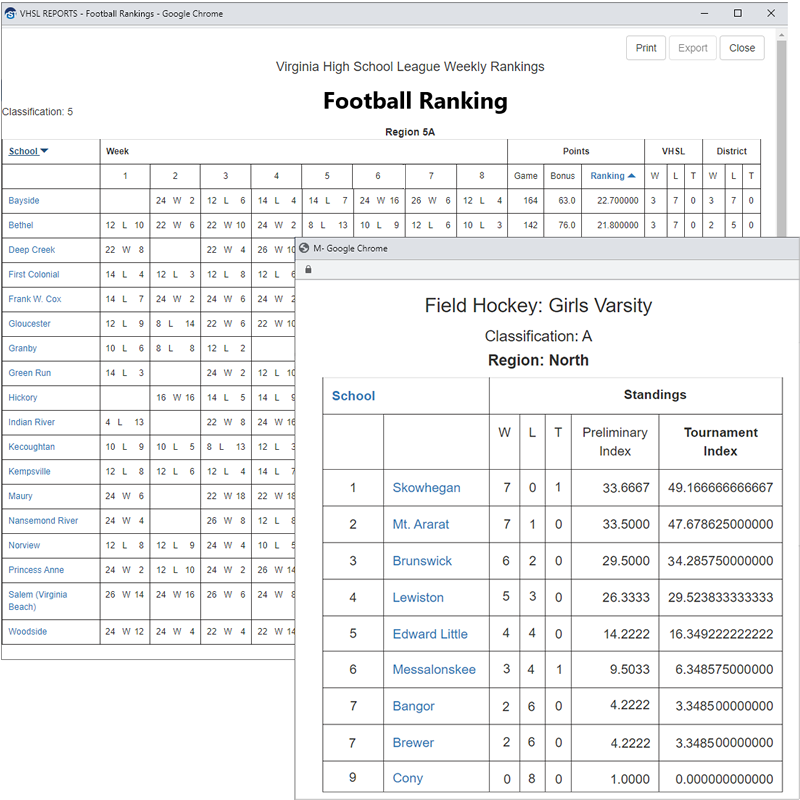800x800 pixels.
Task: Click the Region: North heading
Action: (x=538, y=360)
